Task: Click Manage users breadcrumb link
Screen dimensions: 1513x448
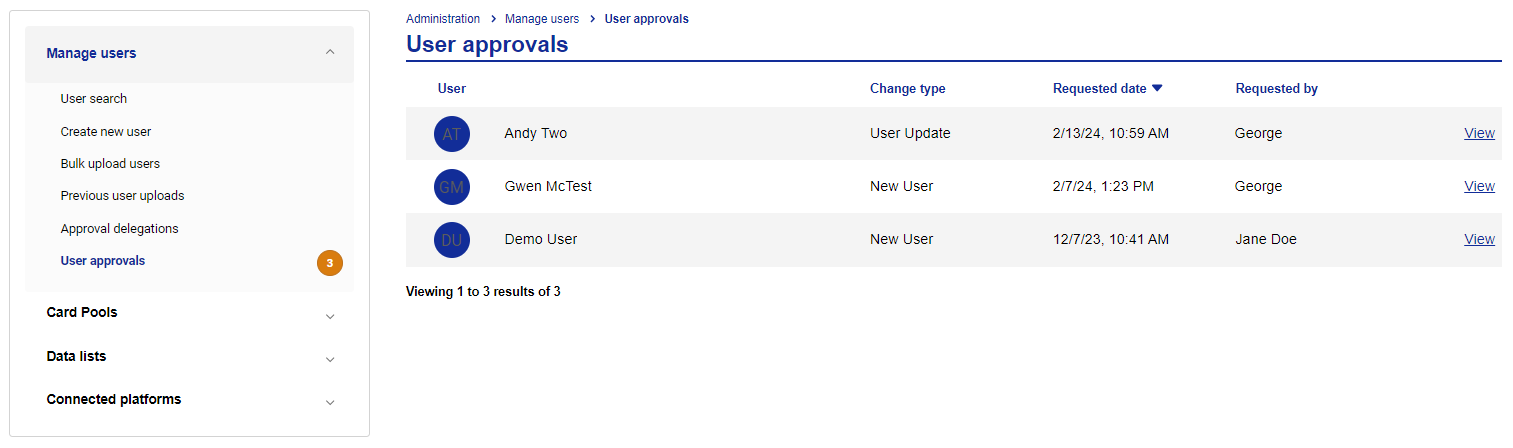Action: [542, 19]
